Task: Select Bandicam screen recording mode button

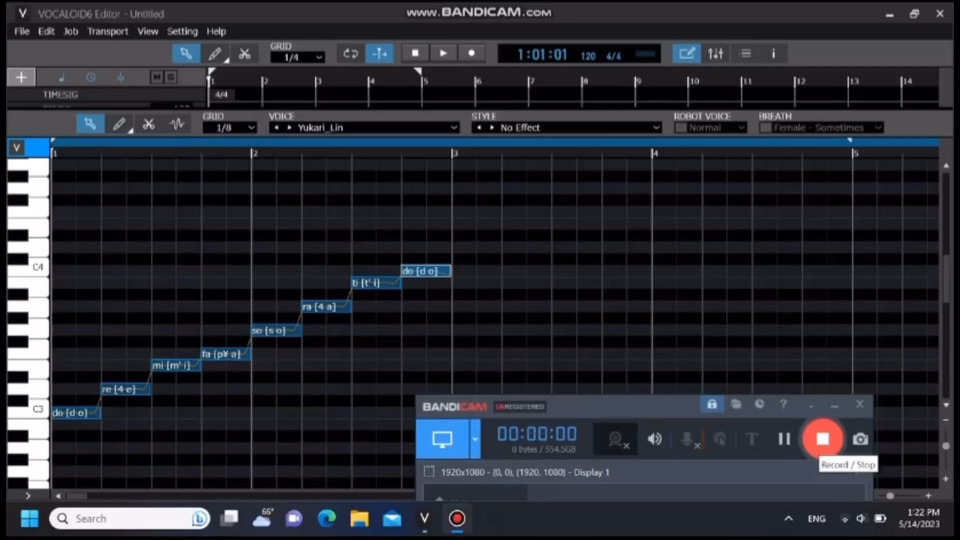Action: click(x=442, y=439)
